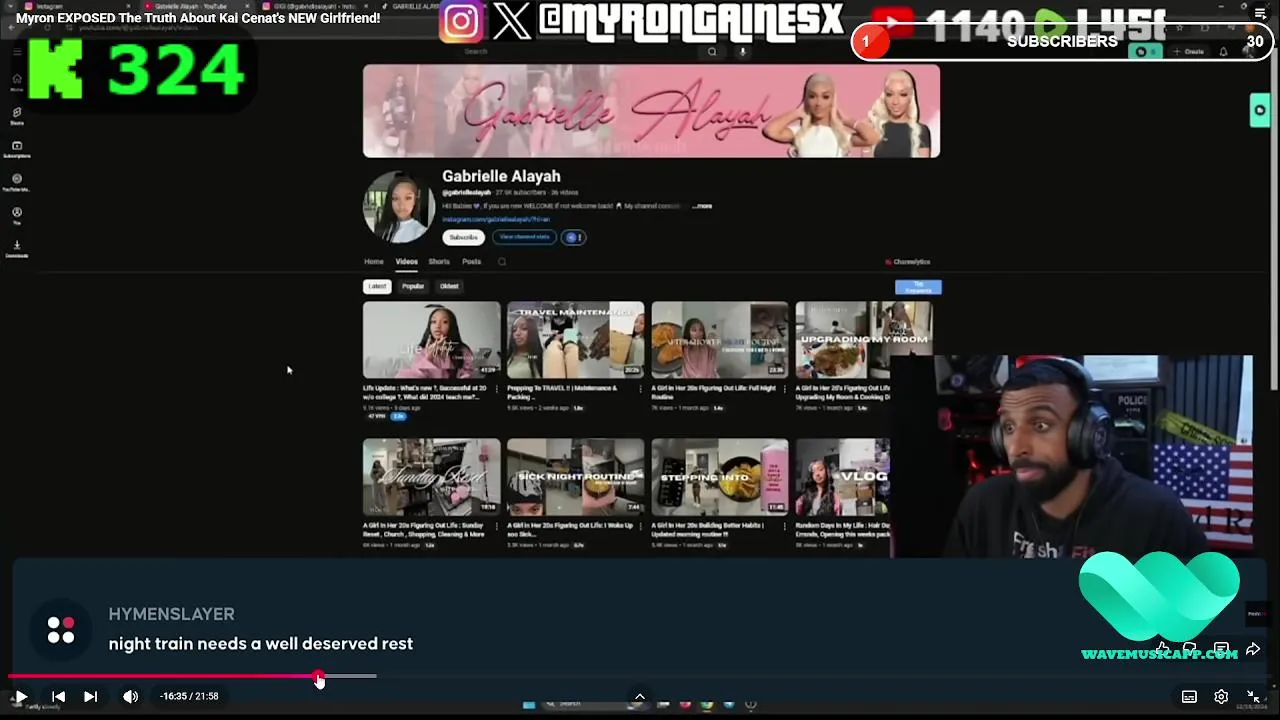Select the Popular filter chip
Viewport: 1280px width, 720px height.
pos(413,286)
